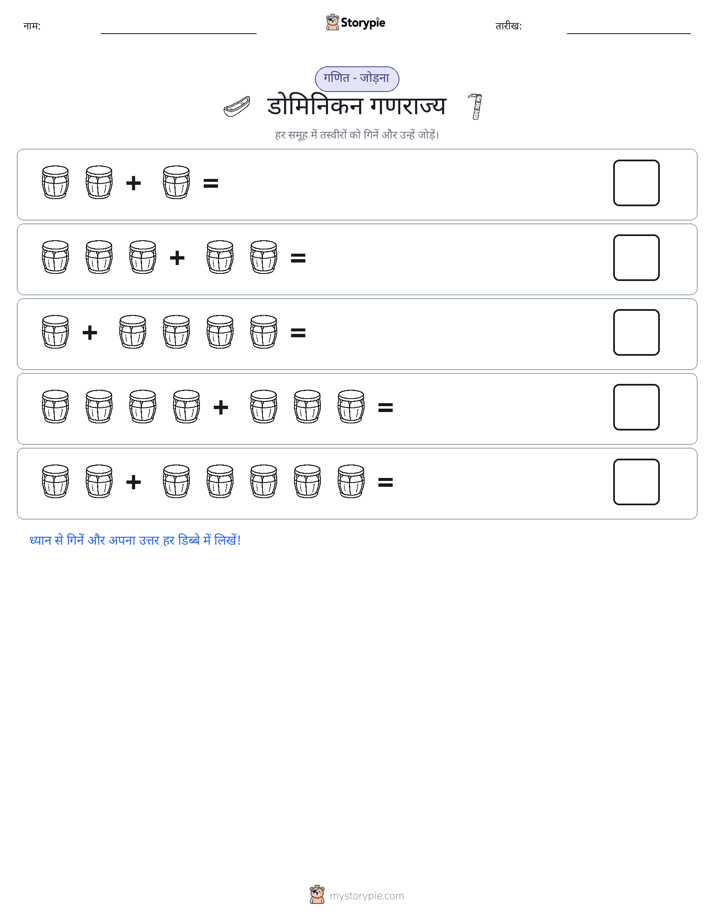
Task: Select the answer box in row three
Action: (636, 332)
